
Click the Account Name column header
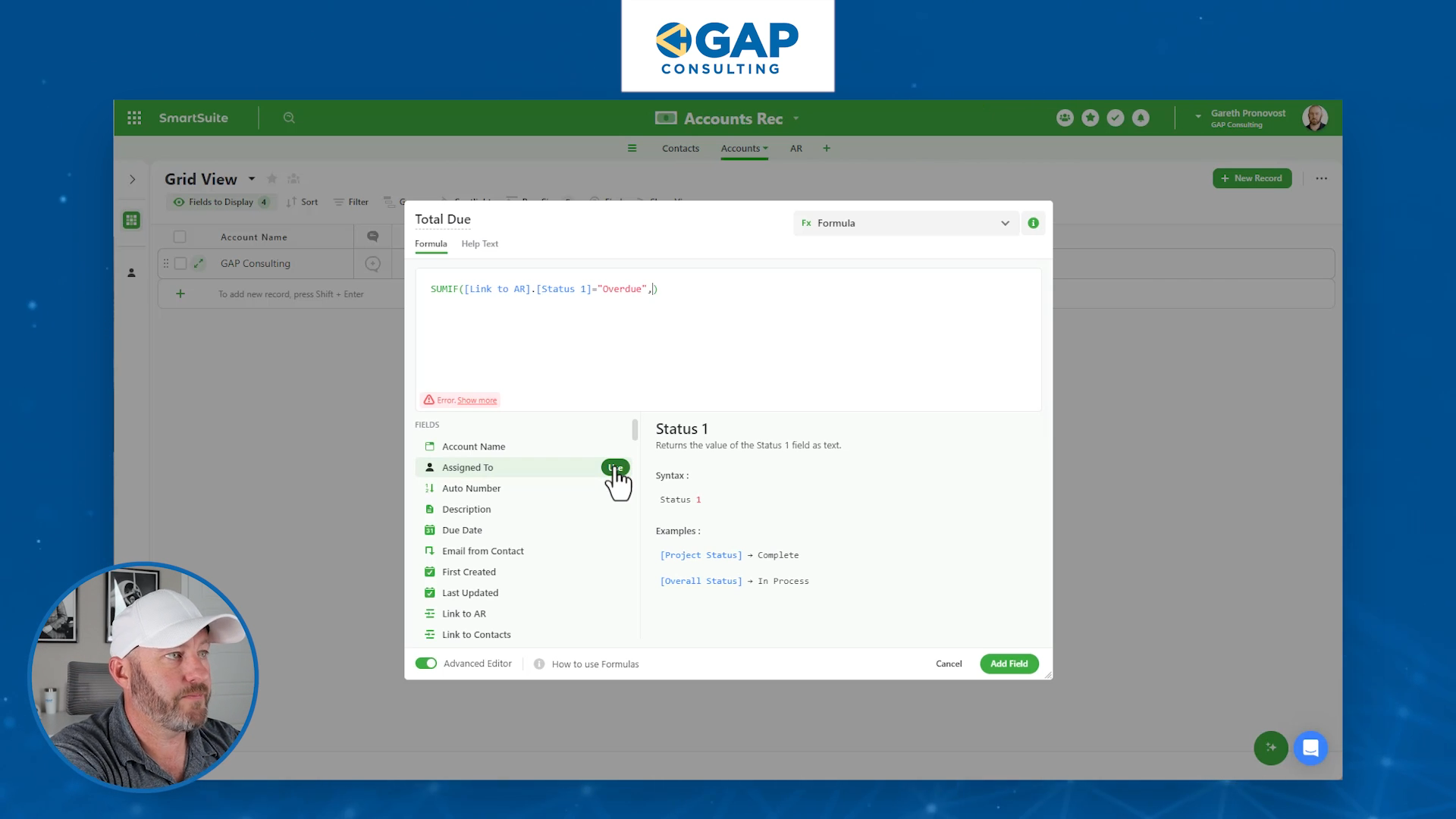point(254,237)
